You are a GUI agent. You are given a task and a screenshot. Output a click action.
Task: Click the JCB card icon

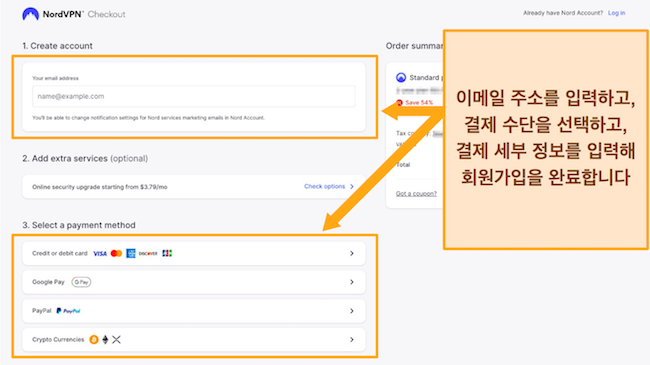pyautogui.click(x=167, y=253)
